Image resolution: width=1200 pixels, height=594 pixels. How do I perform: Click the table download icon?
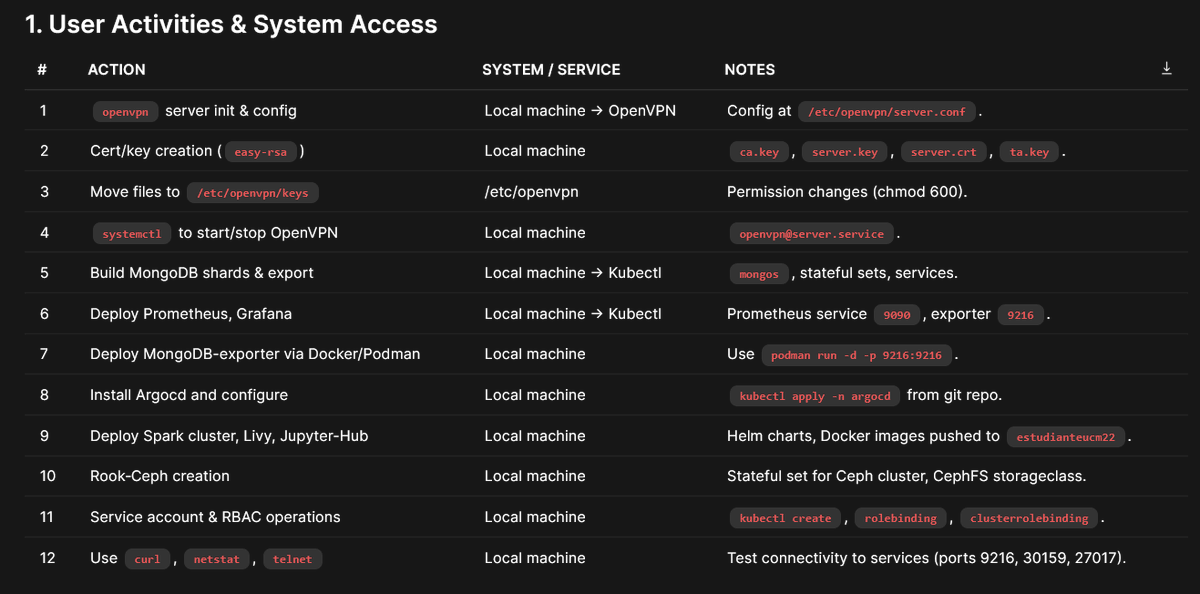(1166, 69)
